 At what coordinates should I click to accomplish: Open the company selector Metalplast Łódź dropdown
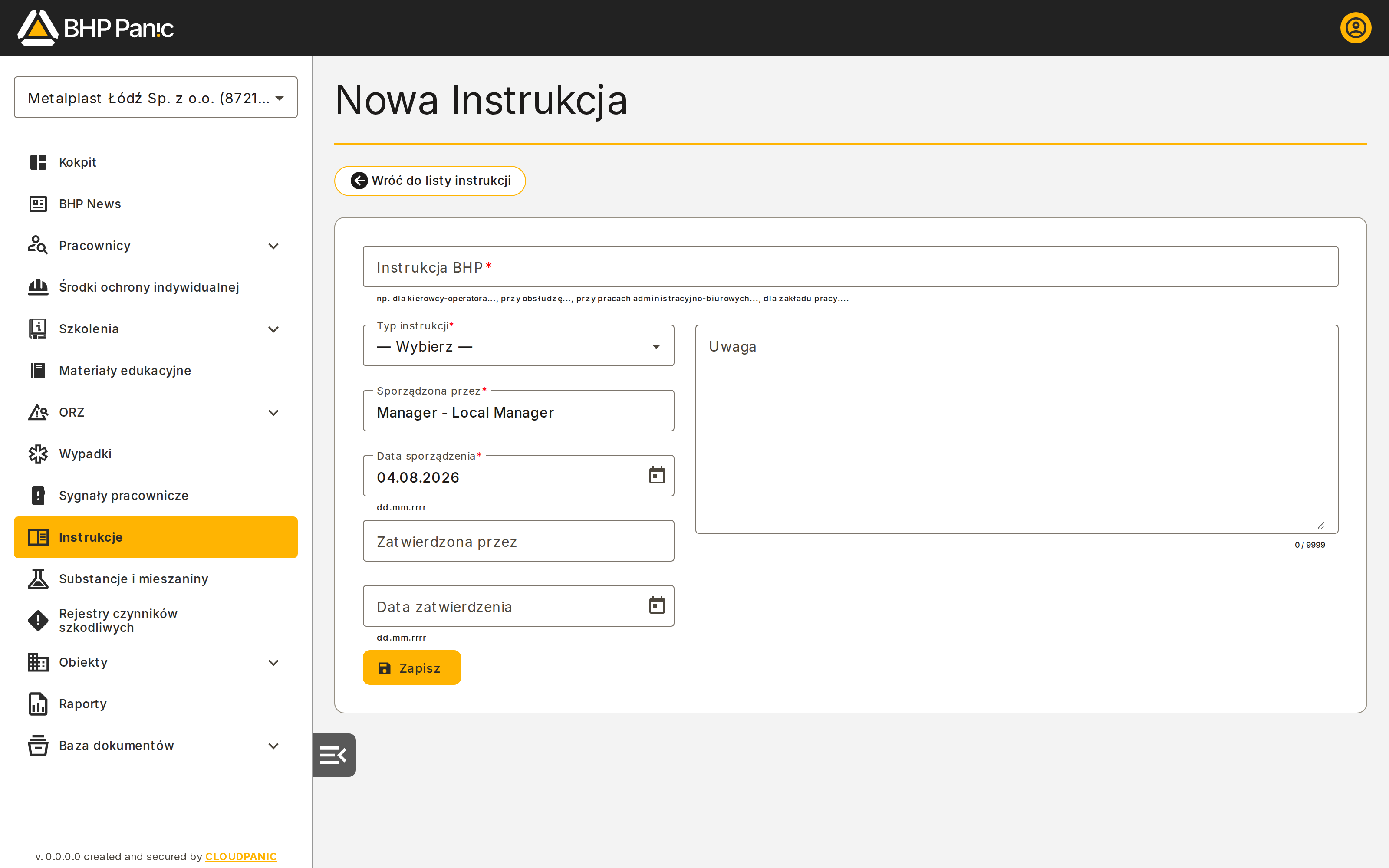[155, 98]
